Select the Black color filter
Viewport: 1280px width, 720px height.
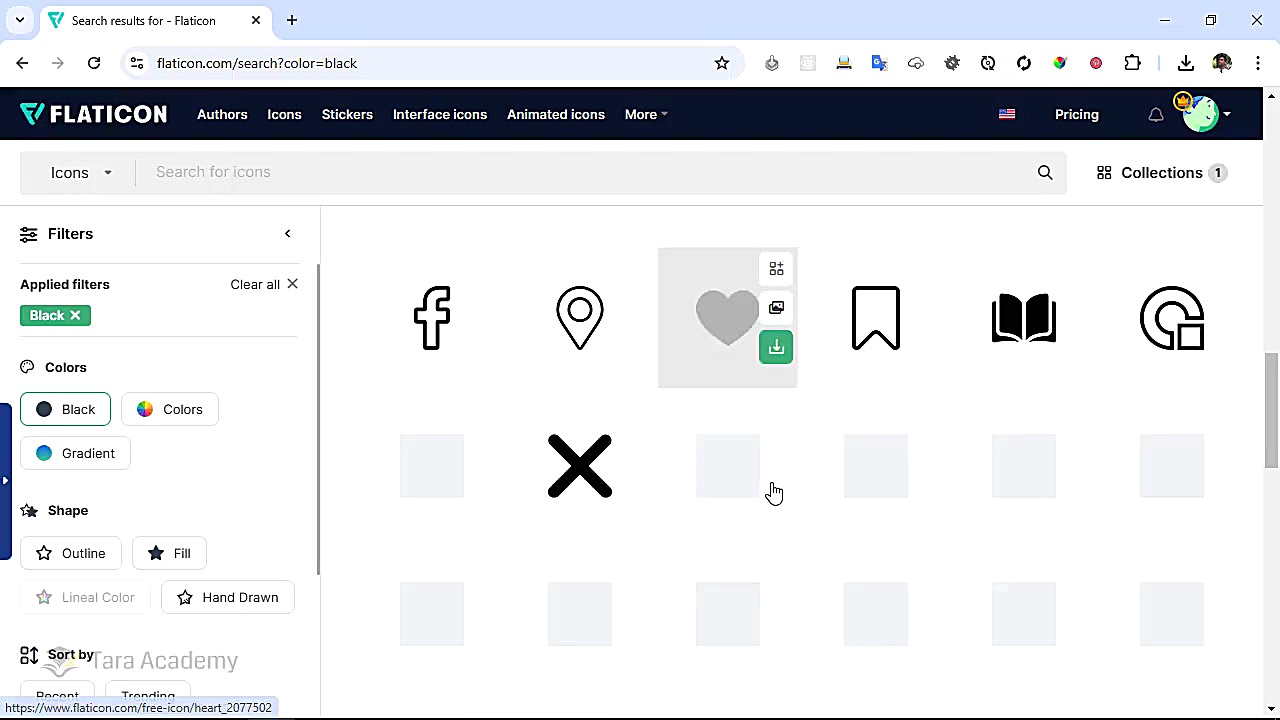click(x=65, y=409)
